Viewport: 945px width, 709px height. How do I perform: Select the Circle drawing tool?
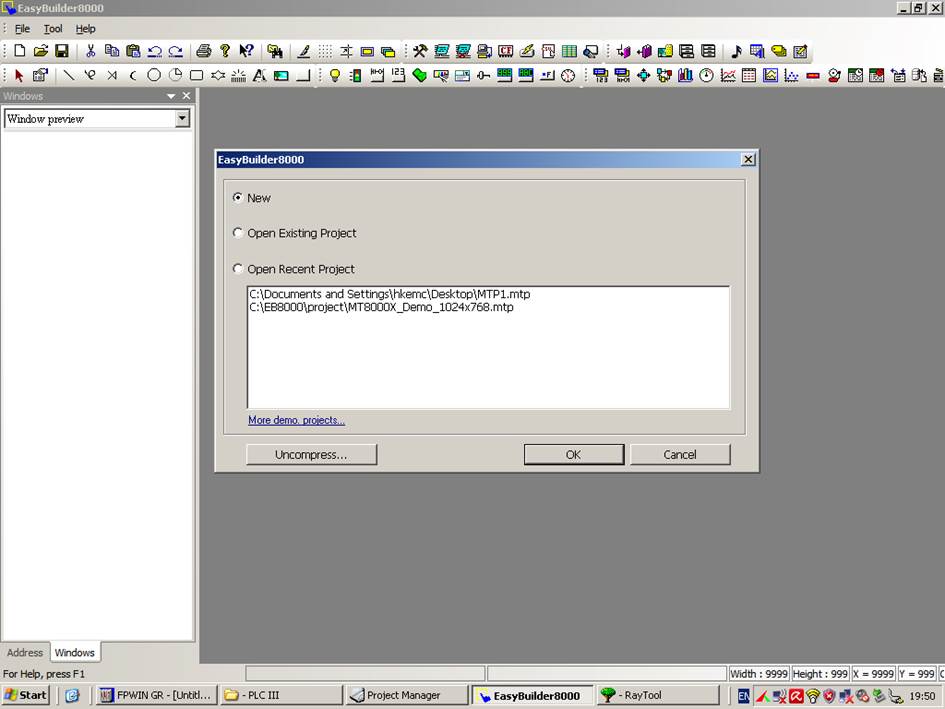coord(153,75)
